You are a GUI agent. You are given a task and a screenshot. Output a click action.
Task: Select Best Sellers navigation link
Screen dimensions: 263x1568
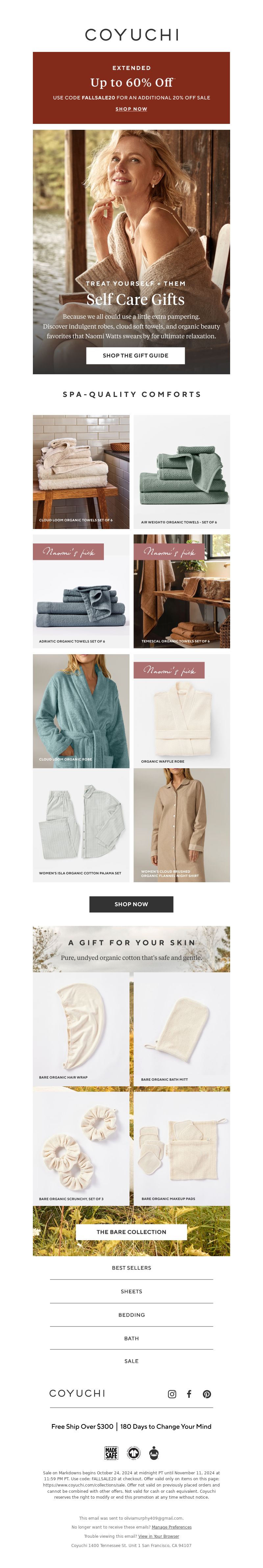coord(131,1268)
